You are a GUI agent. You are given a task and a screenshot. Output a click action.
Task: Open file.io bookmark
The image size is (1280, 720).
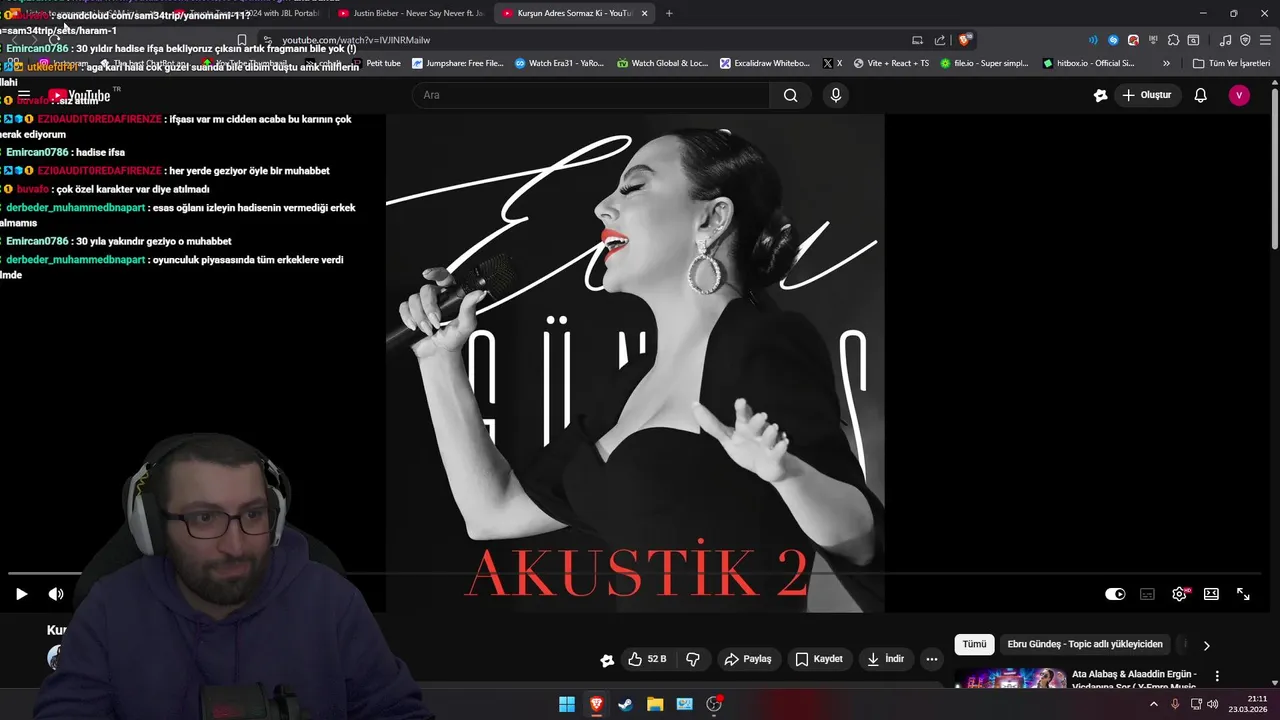pos(984,63)
